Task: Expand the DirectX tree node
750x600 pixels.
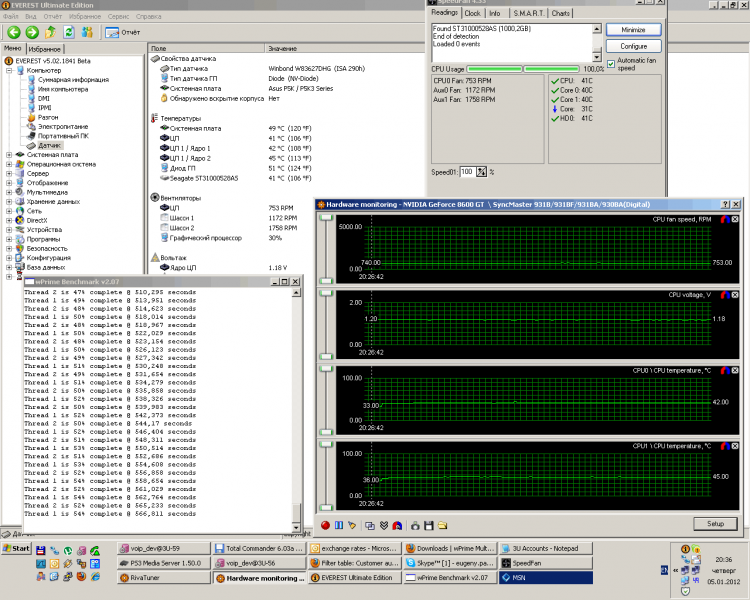Action: point(9,220)
